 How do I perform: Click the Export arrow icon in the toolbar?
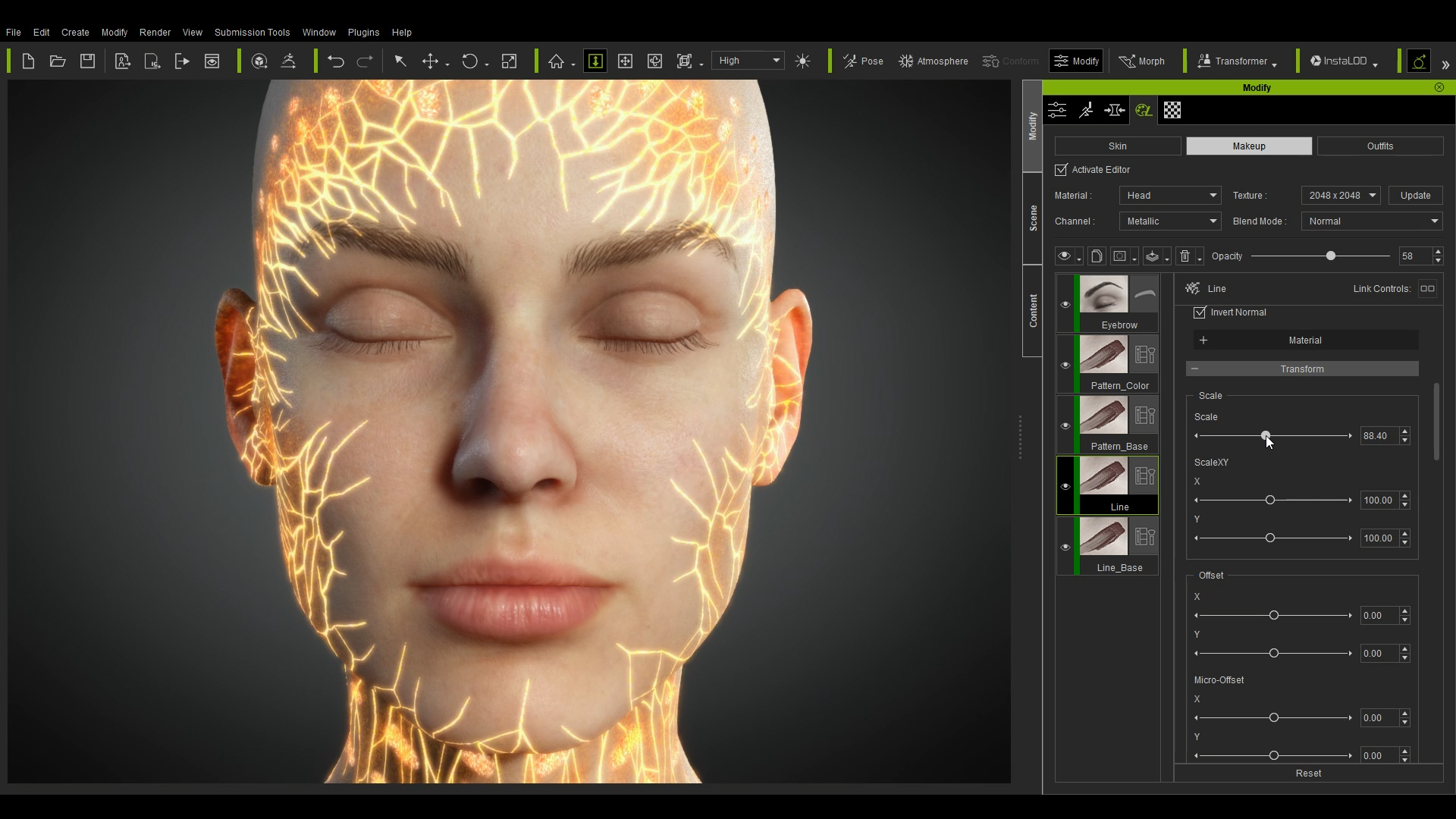tap(182, 61)
